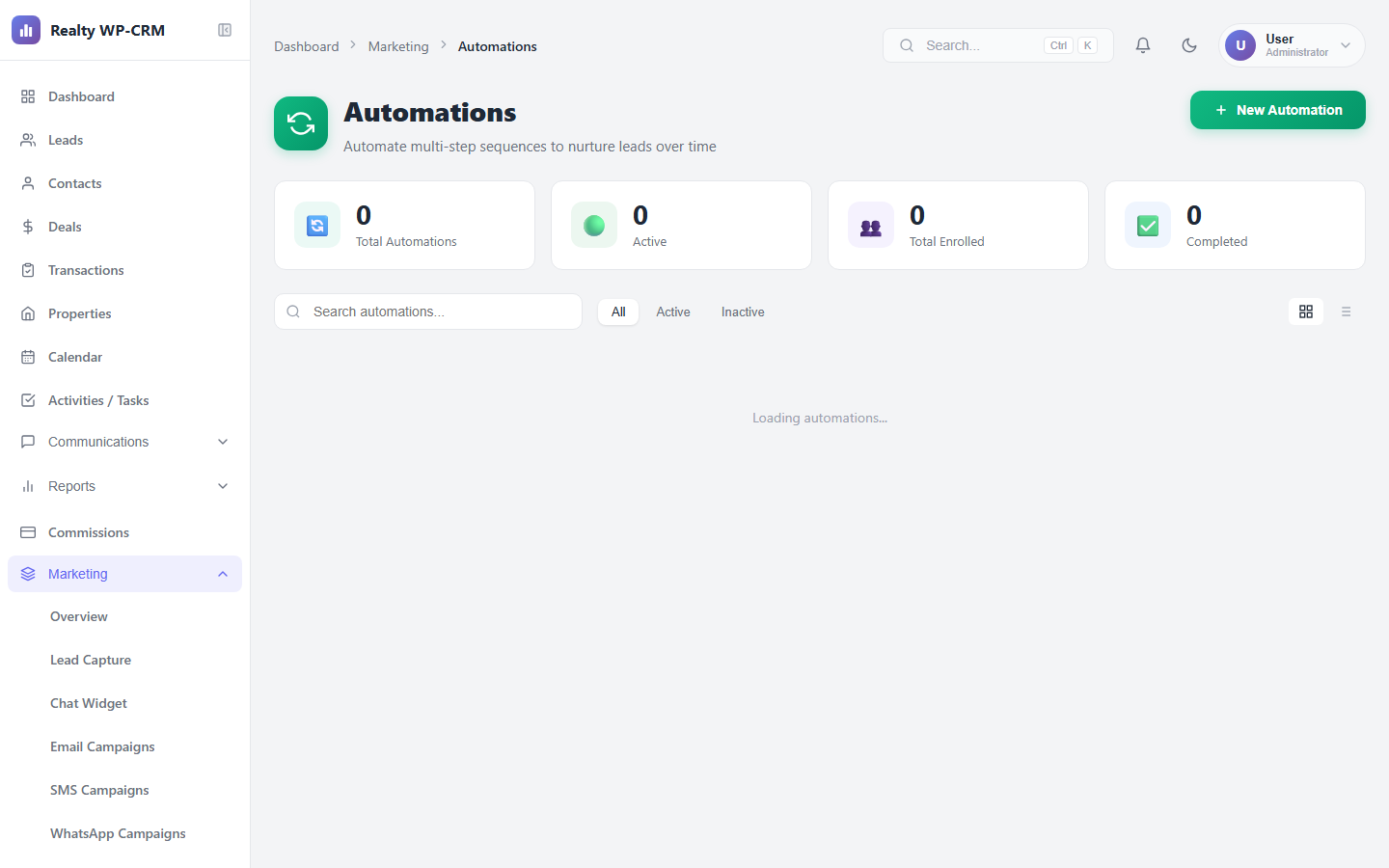The height and width of the screenshot is (868, 1389).
Task: Filter by Inactive automations tab
Action: (743, 312)
